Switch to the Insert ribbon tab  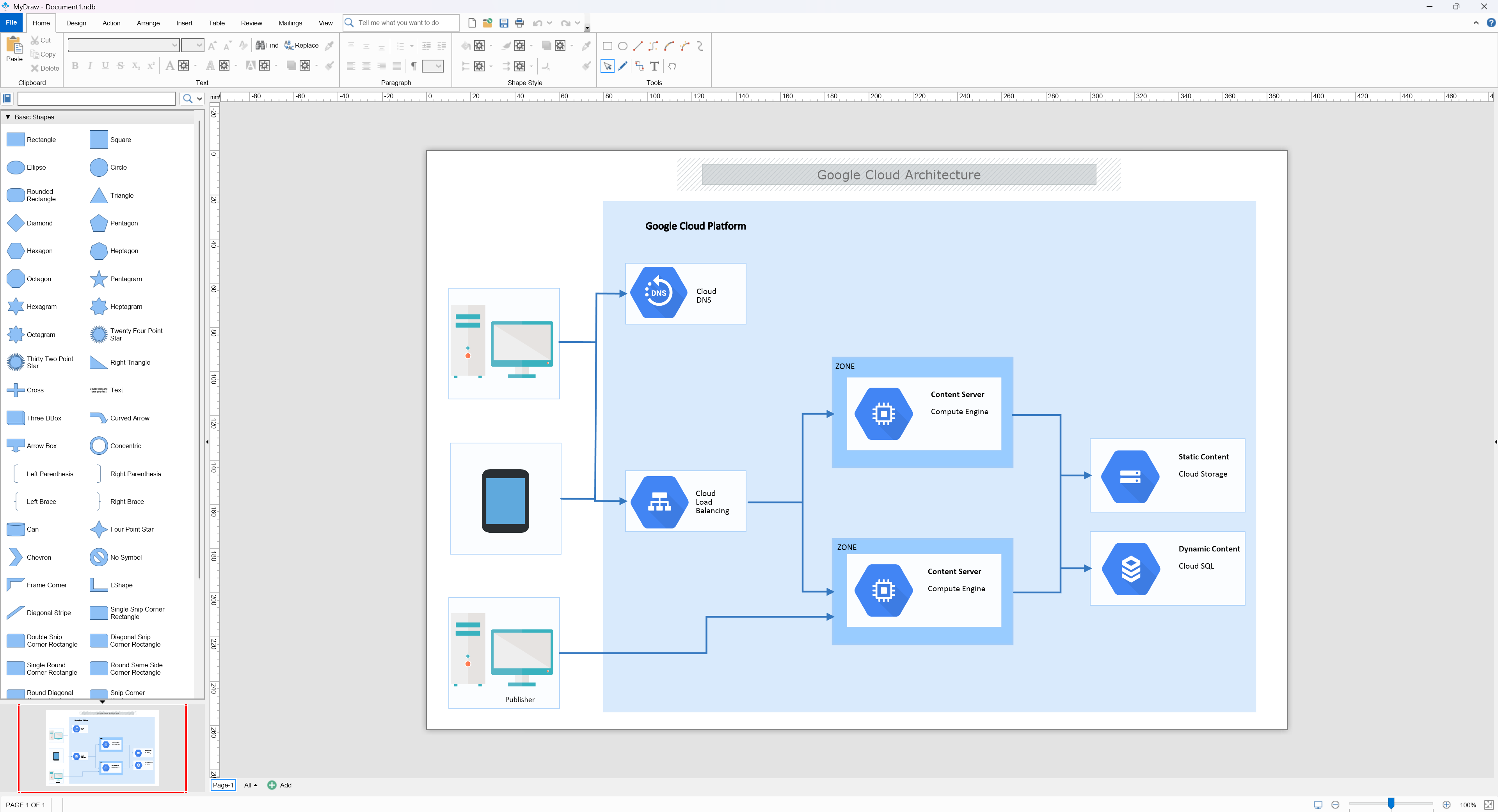click(184, 23)
